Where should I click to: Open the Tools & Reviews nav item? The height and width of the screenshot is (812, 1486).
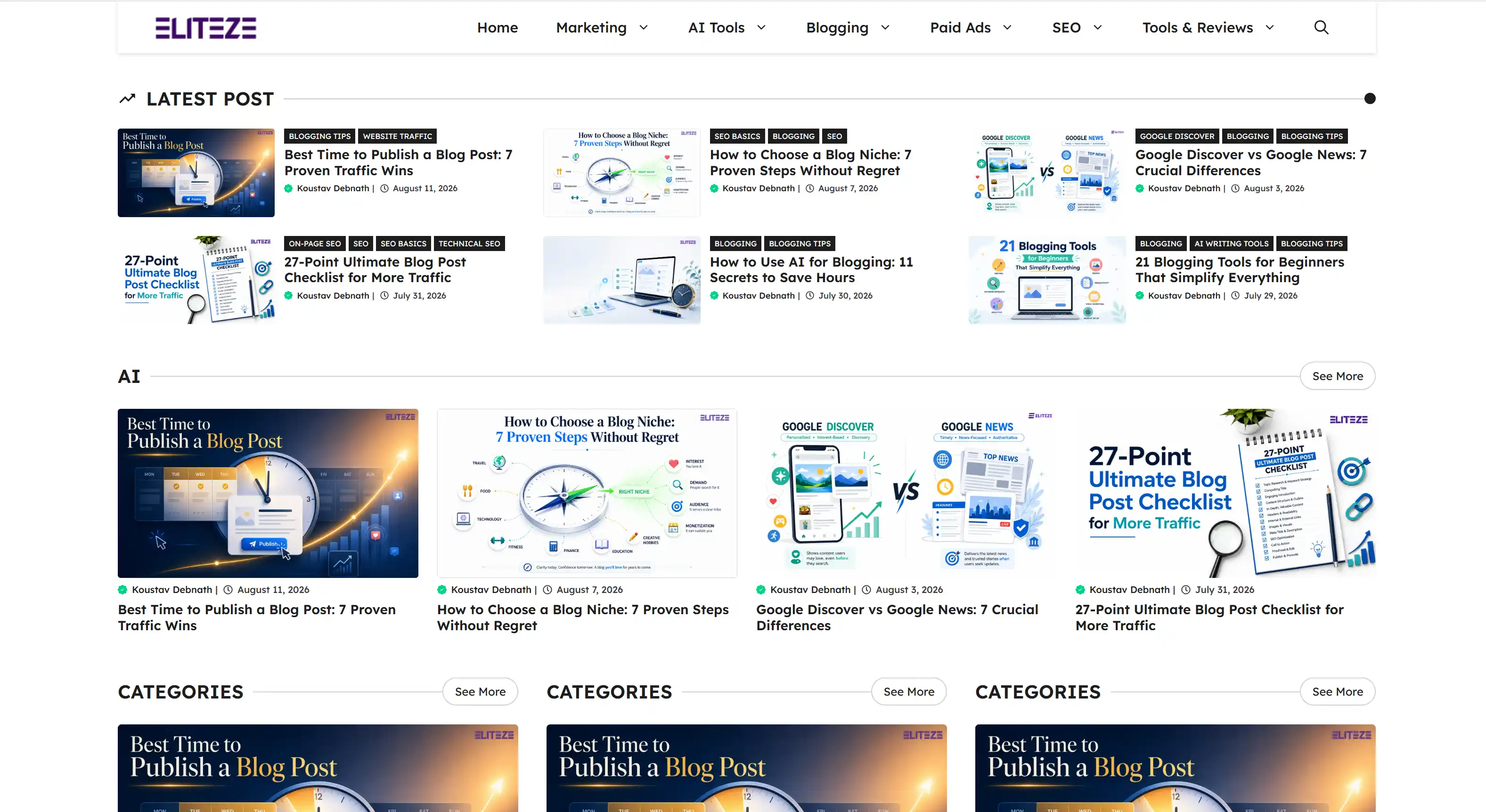pos(1198,28)
